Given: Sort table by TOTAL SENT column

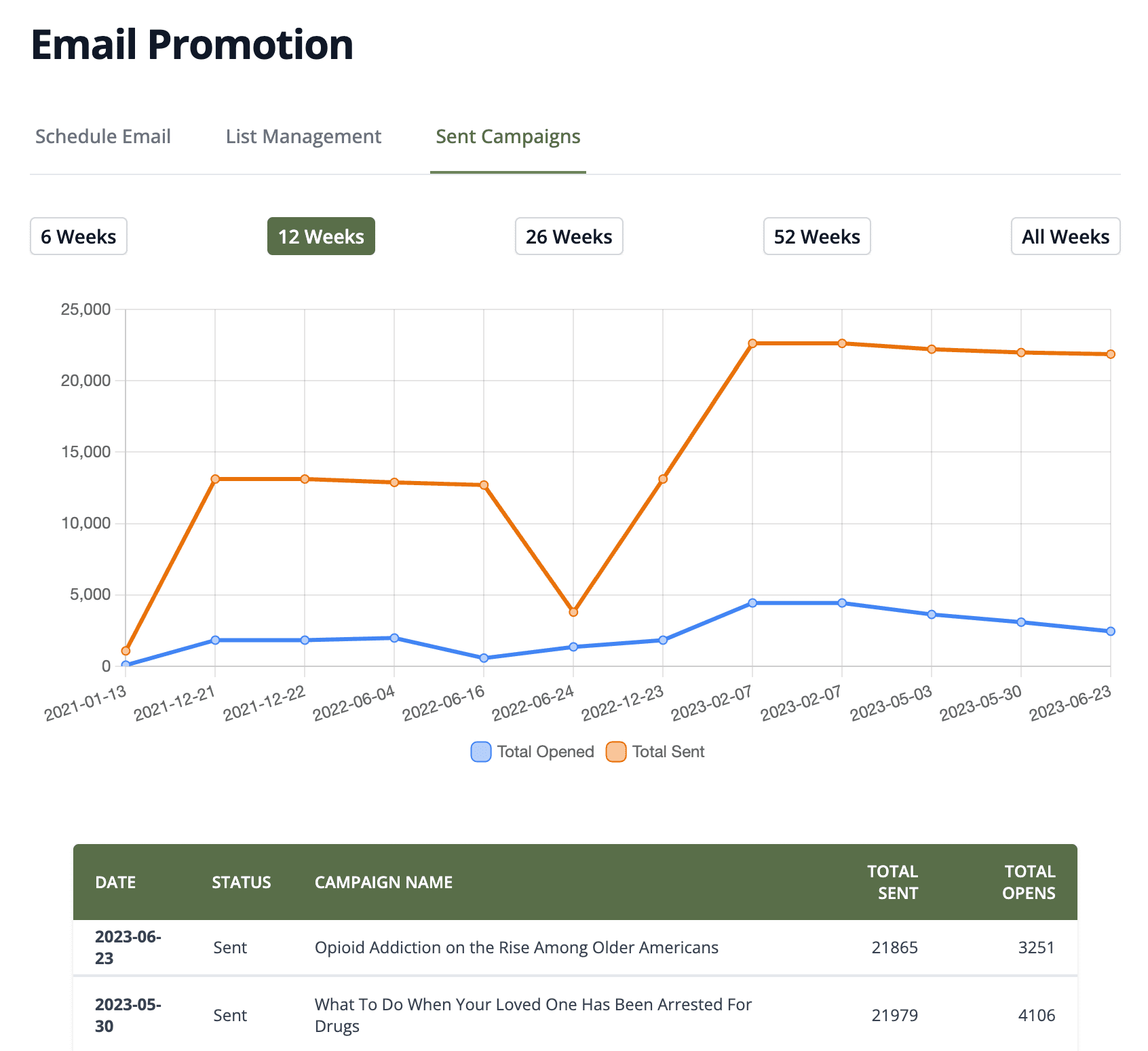Looking at the screenshot, I should tap(893, 882).
